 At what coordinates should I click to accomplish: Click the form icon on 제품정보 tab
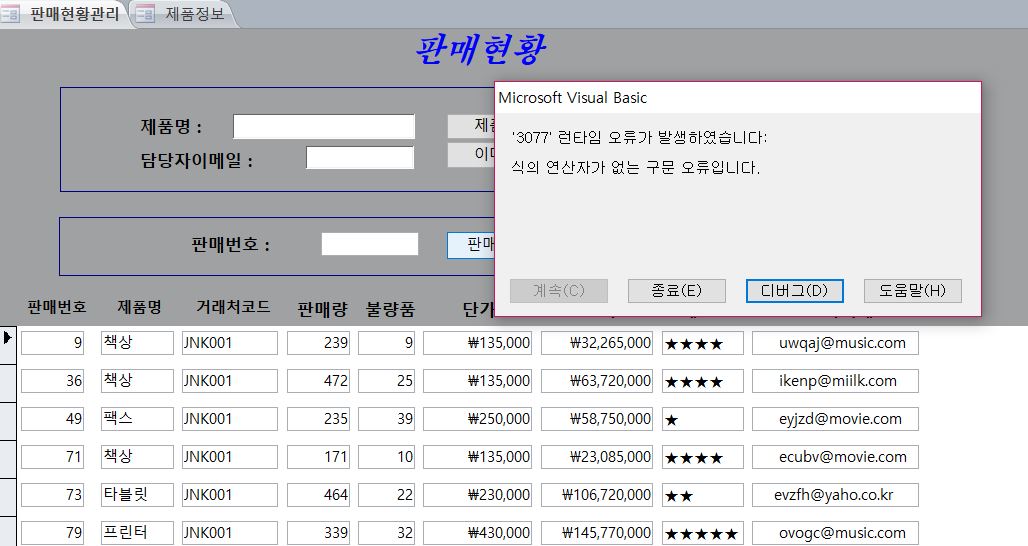[146, 14]
